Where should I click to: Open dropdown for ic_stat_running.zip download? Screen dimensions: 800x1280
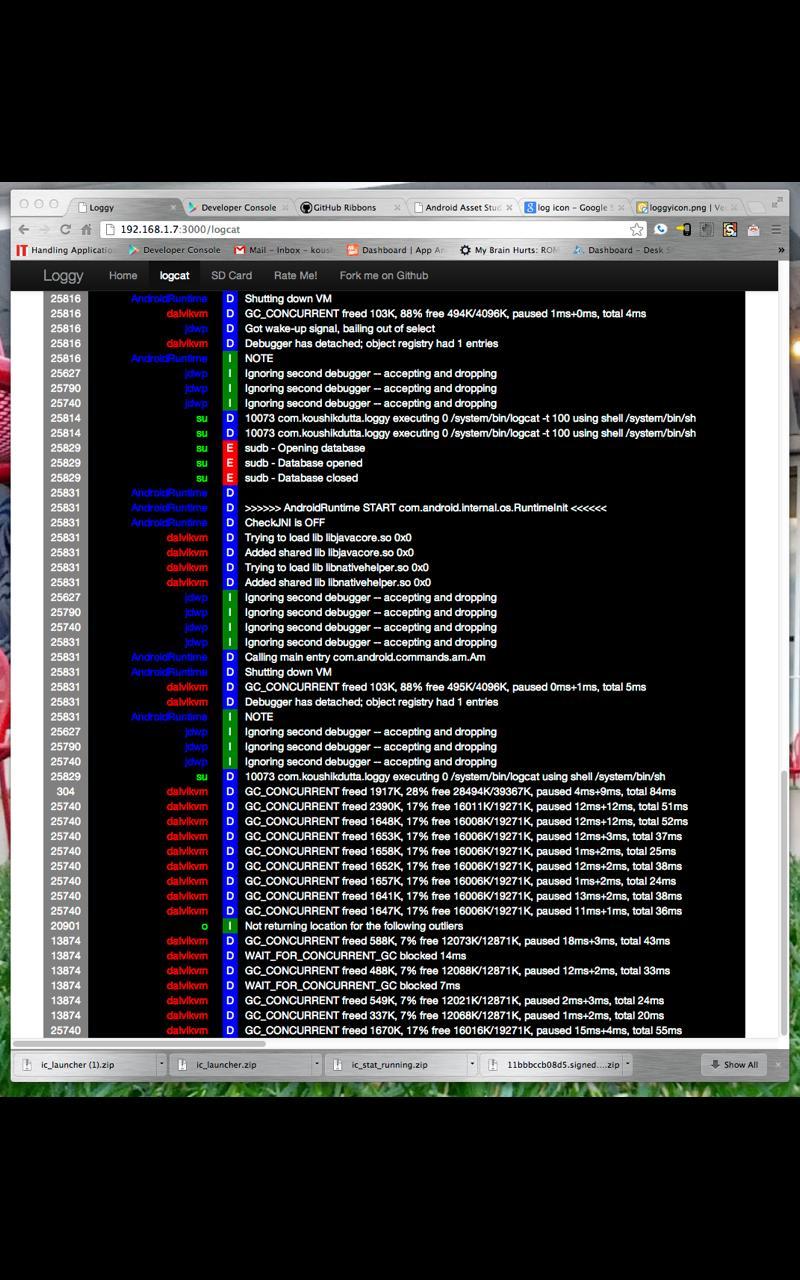pyautogui.click(x=471, y=1064)
